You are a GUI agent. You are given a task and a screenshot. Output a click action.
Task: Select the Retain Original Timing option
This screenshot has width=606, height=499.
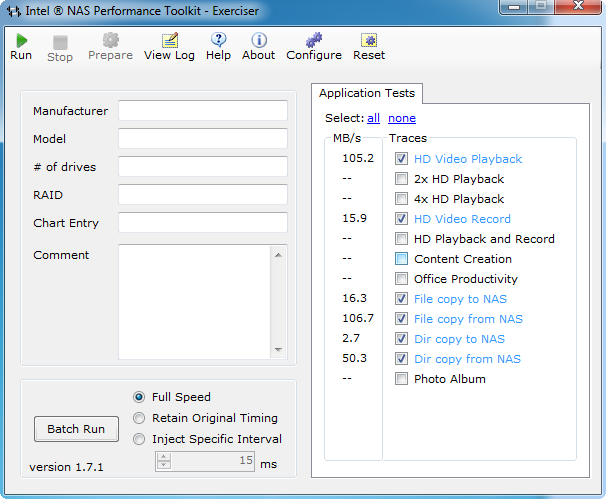[139, 418]
